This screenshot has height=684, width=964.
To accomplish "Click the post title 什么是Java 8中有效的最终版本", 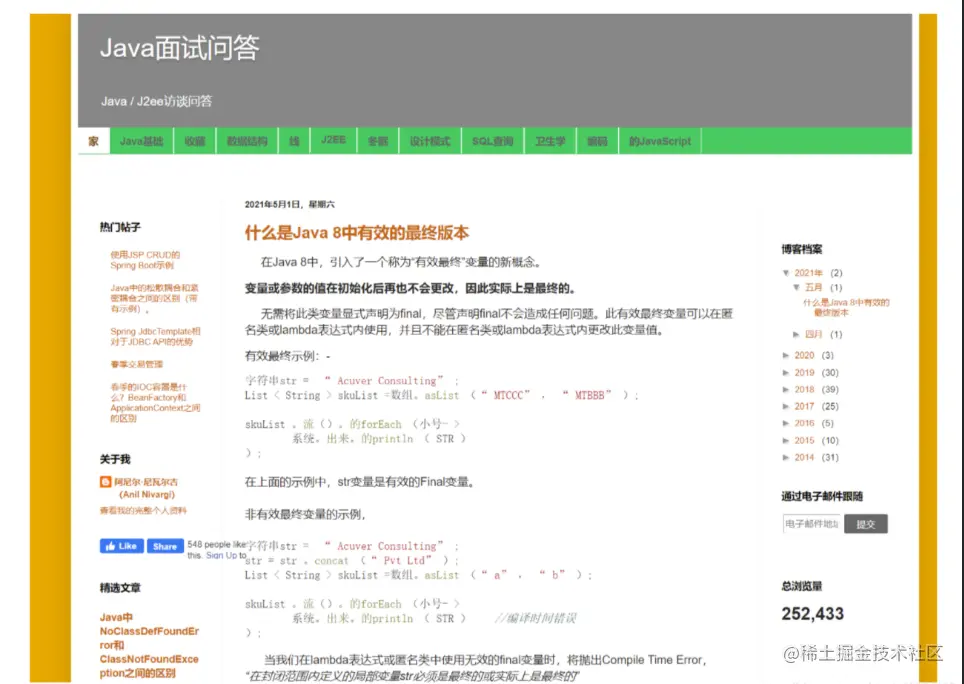I will (x=357, y=233).
